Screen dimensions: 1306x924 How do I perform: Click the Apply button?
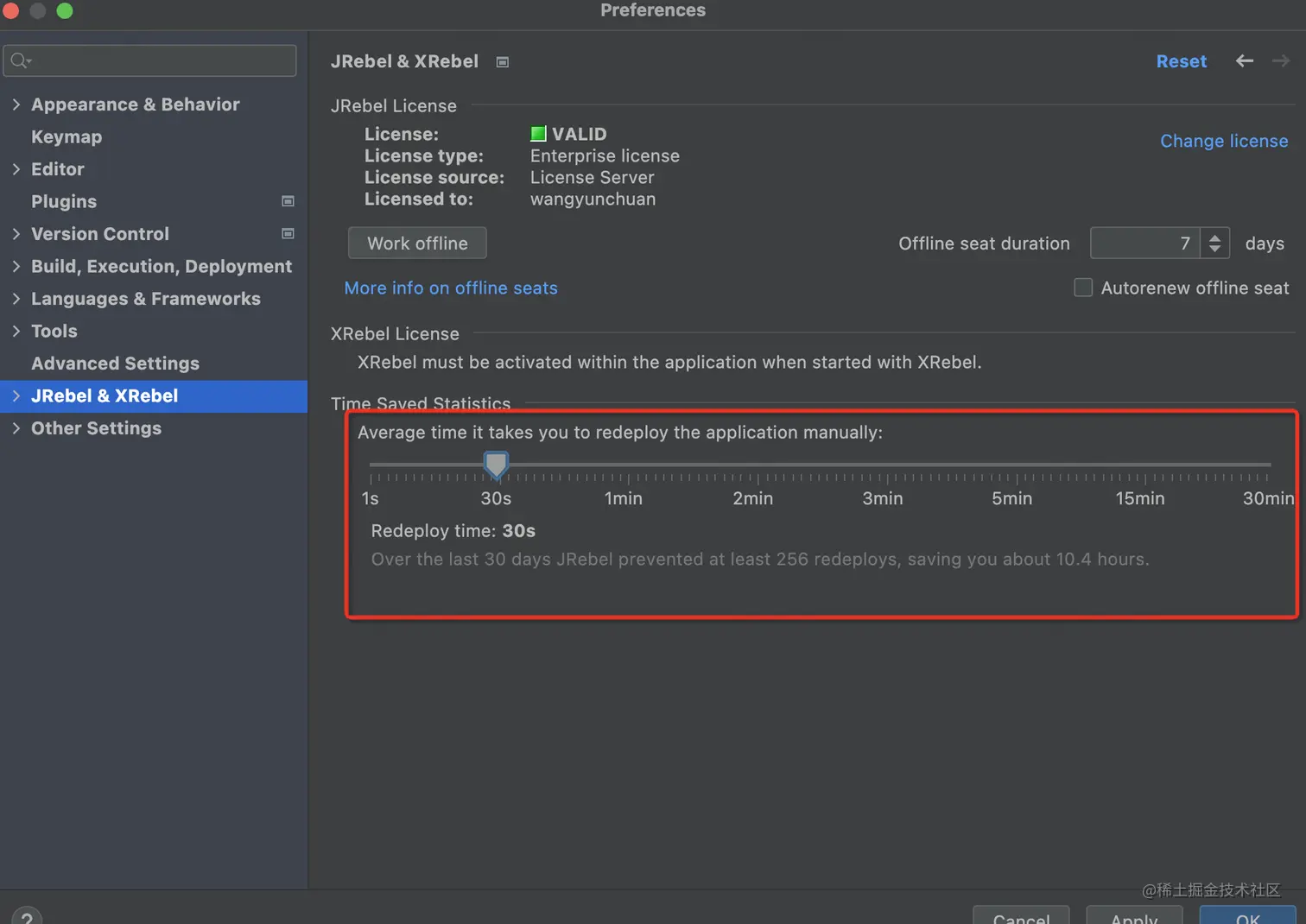pos(1134,915)
